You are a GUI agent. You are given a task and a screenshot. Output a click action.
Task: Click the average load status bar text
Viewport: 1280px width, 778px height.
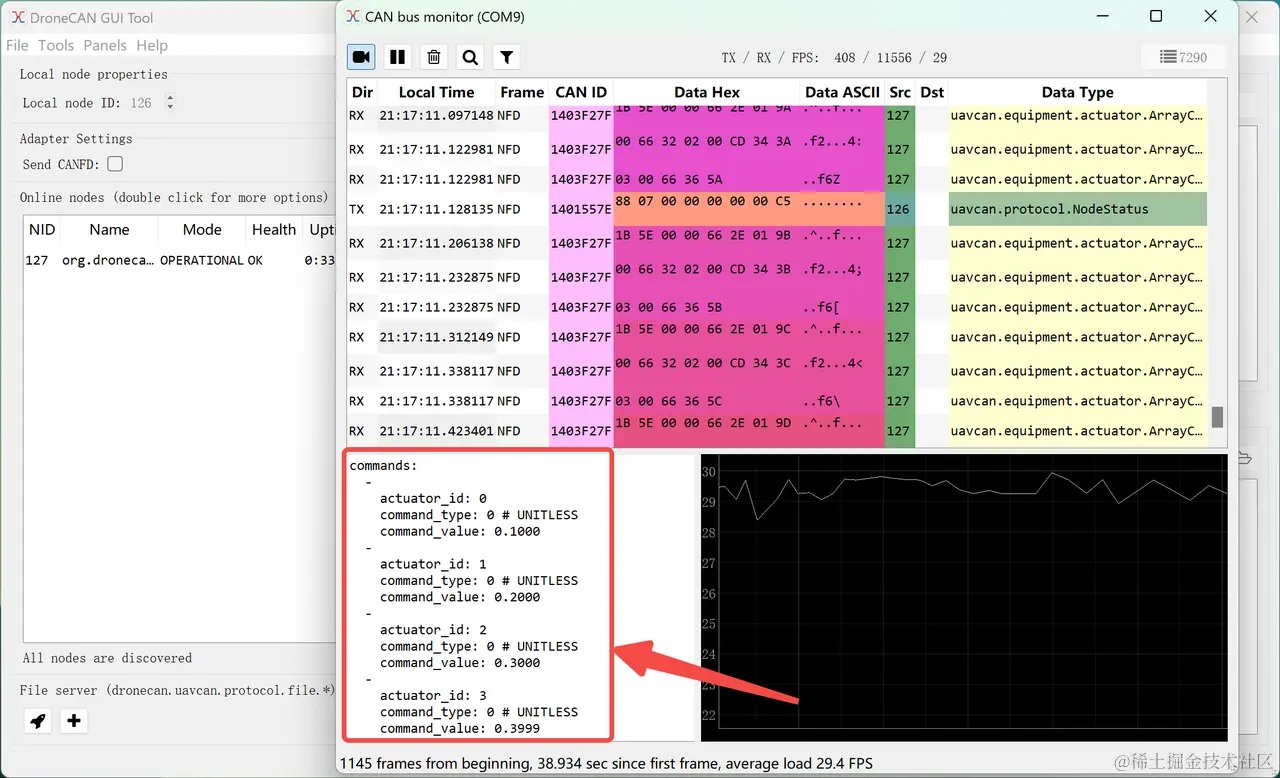click(606, 763)
